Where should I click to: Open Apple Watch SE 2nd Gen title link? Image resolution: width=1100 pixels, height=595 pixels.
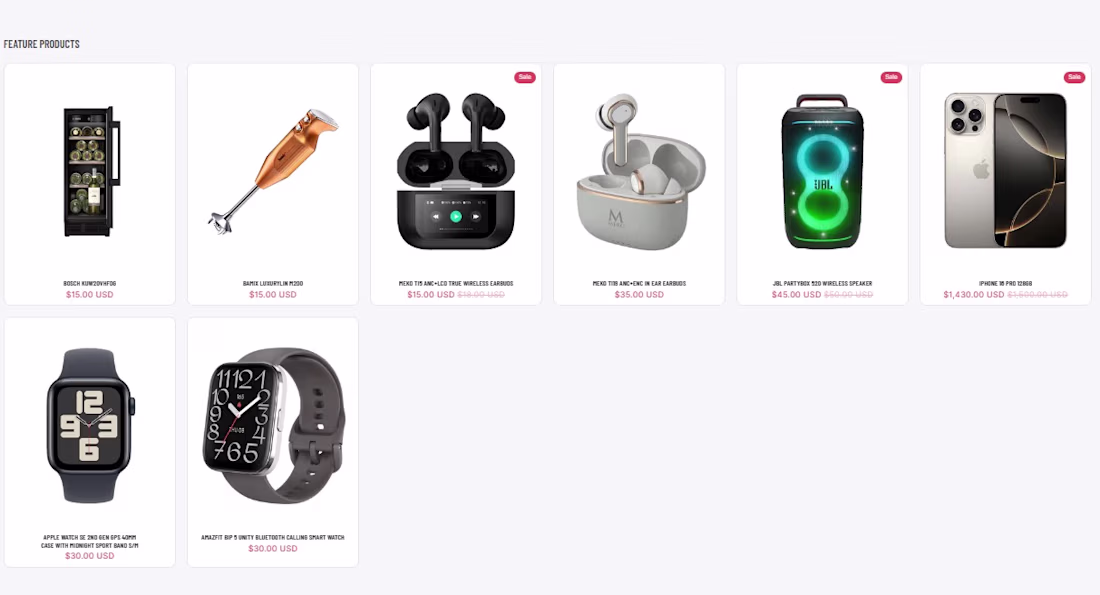[90, 541]
